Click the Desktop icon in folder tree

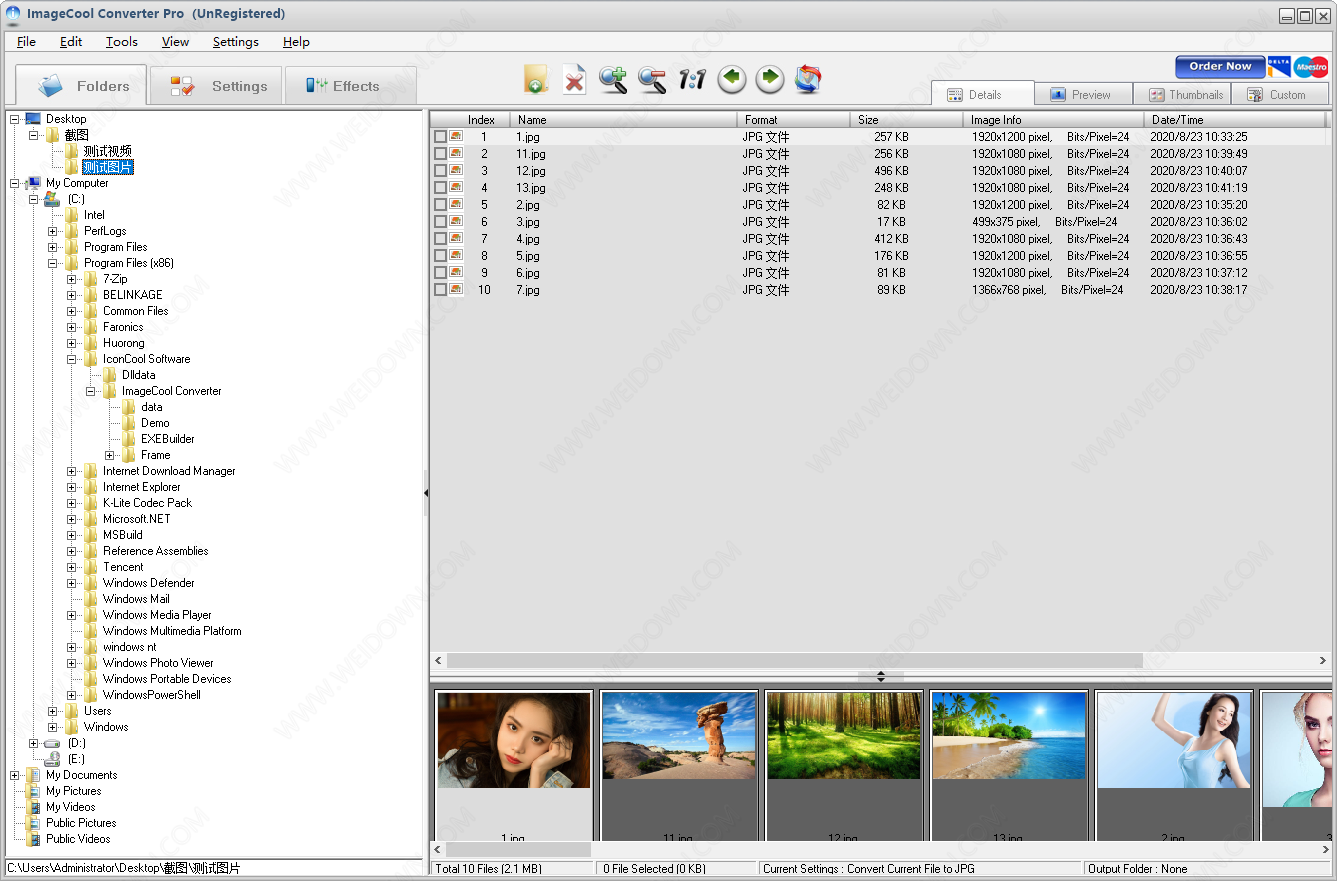click(33, 119)
